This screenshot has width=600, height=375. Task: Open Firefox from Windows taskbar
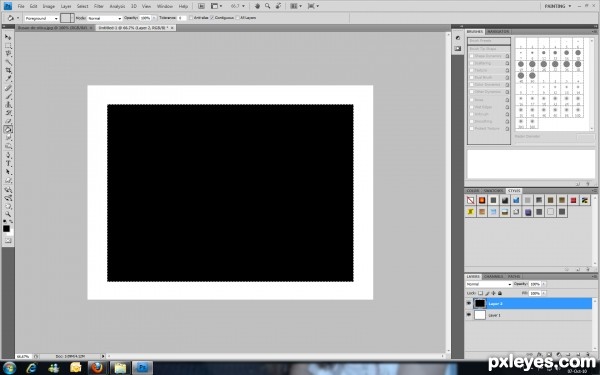[x=97, y=368]
